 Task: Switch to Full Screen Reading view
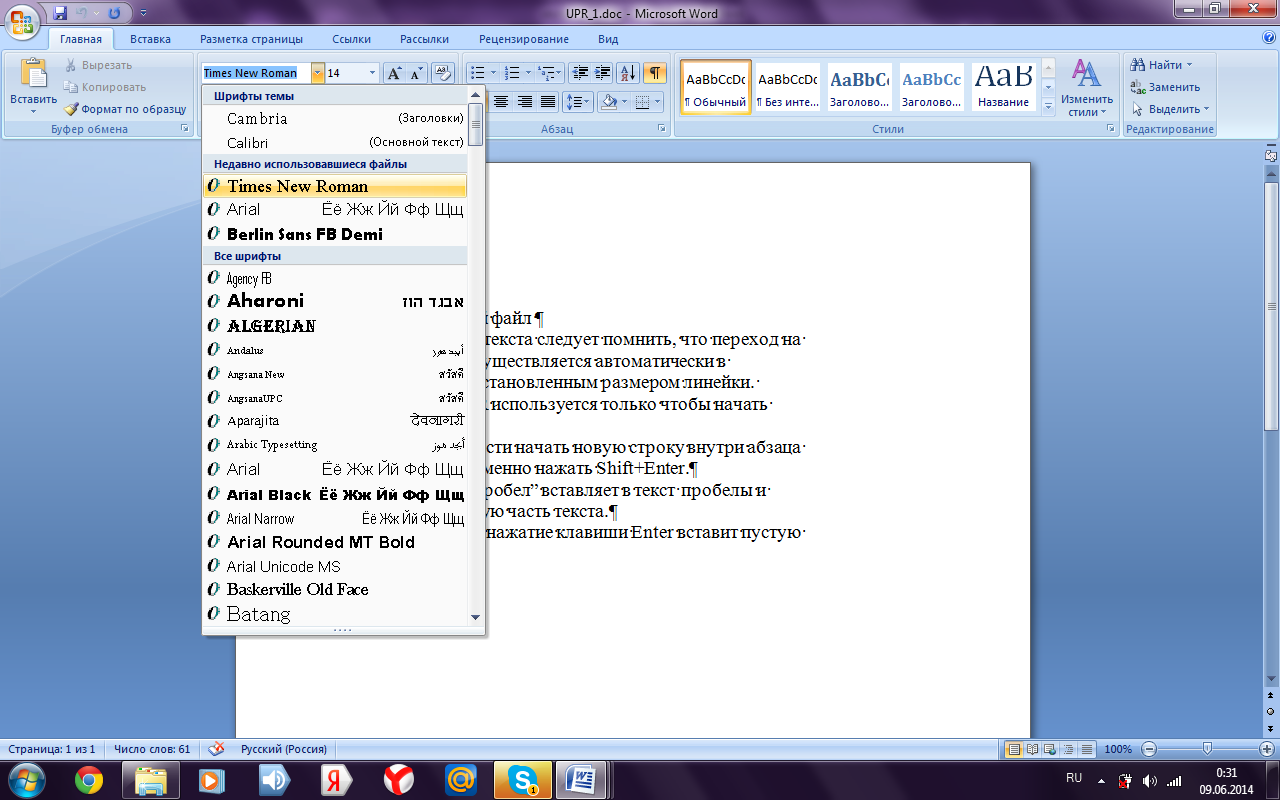(1032, 749)
